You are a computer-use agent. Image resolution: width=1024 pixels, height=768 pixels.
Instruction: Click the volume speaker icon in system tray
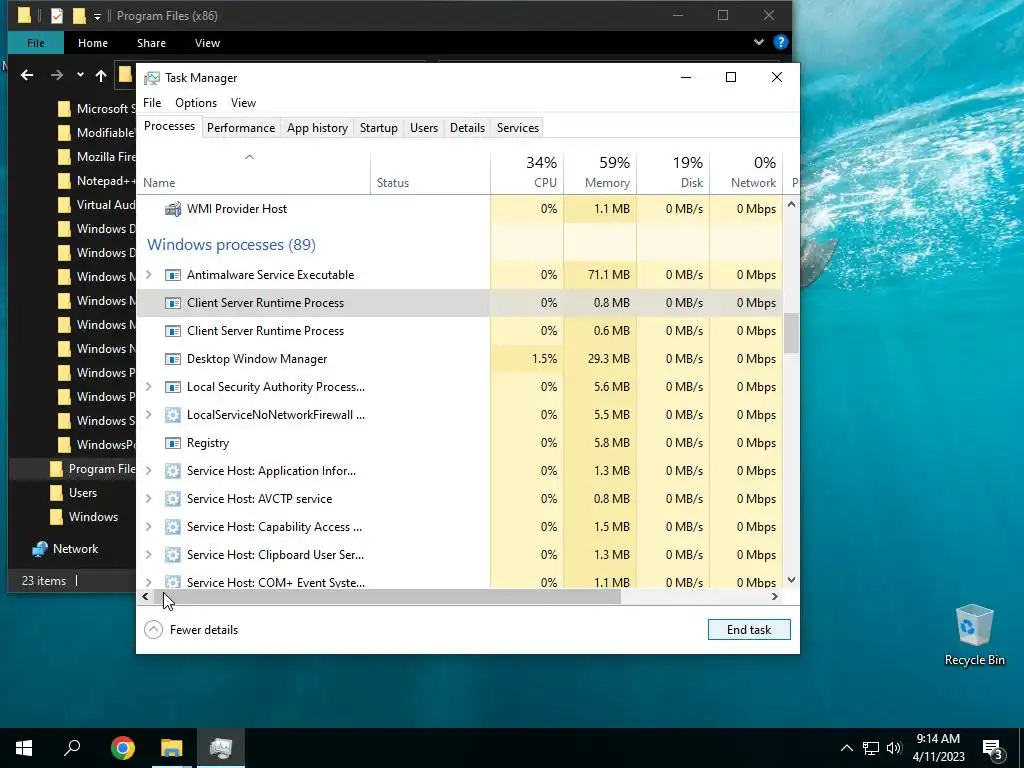point(894,748)
